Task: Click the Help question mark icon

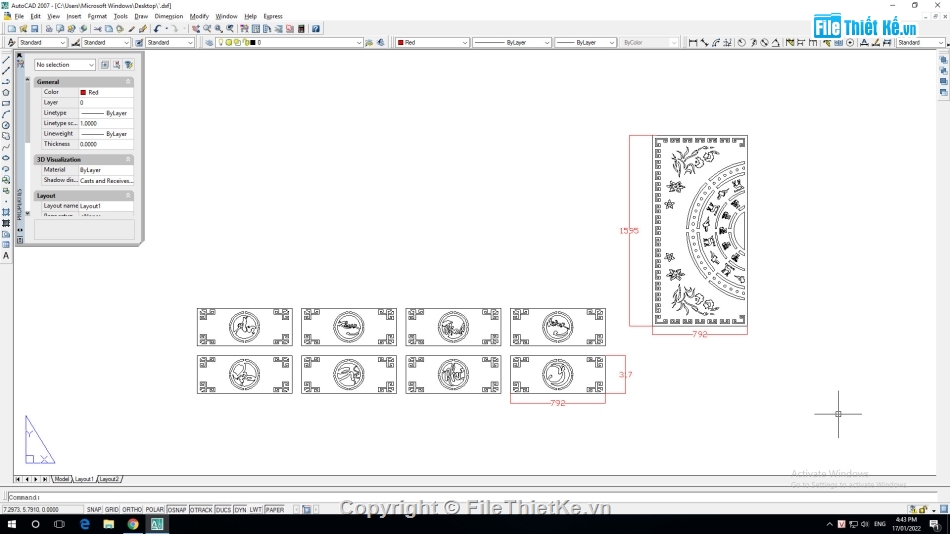Action: coord(316,28)
